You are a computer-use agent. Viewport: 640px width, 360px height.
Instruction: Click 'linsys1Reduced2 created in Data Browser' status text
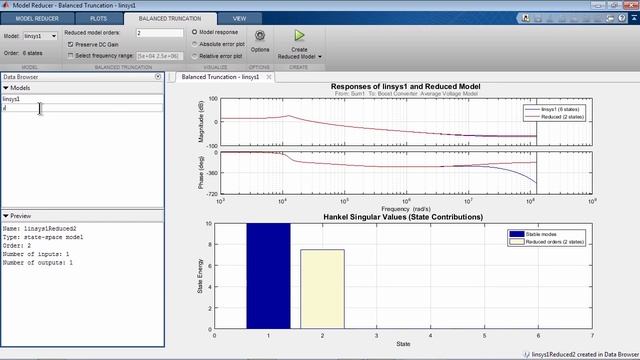pos(585,355)
